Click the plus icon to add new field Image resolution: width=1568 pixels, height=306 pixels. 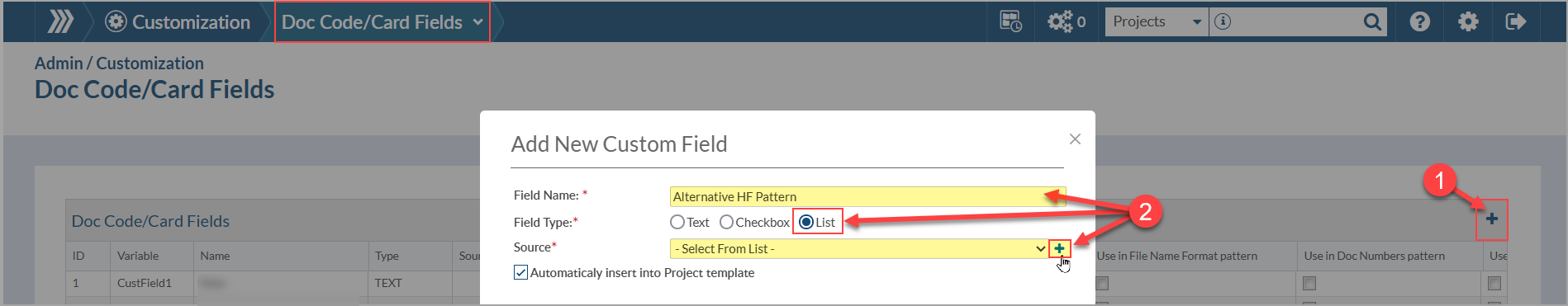1492,219
